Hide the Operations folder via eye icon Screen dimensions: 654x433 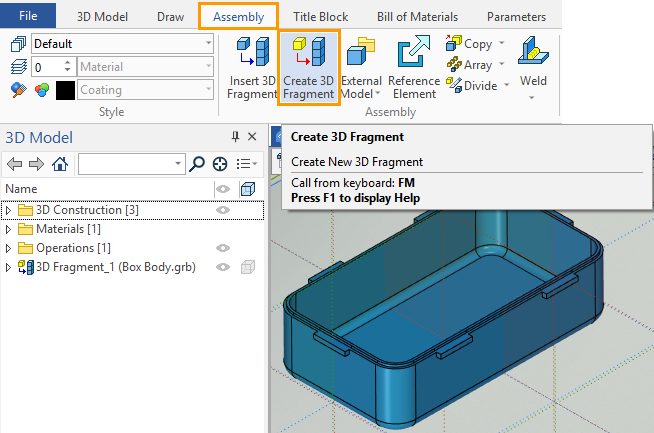tap(223, 248)
